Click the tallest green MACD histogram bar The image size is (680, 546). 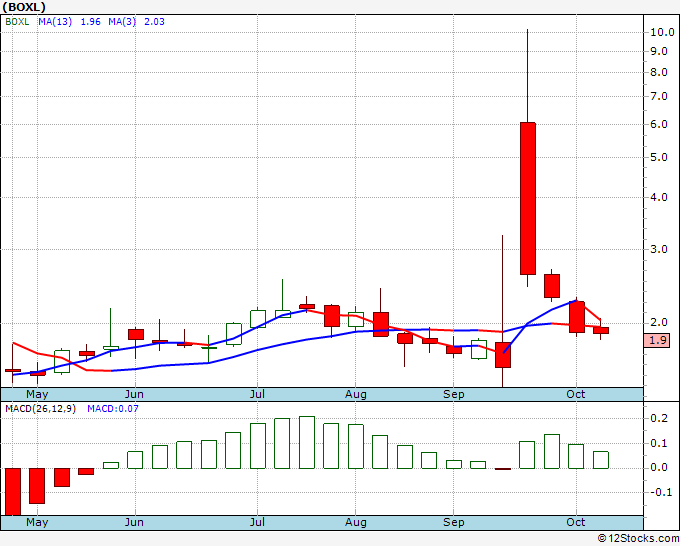[307, 442]
